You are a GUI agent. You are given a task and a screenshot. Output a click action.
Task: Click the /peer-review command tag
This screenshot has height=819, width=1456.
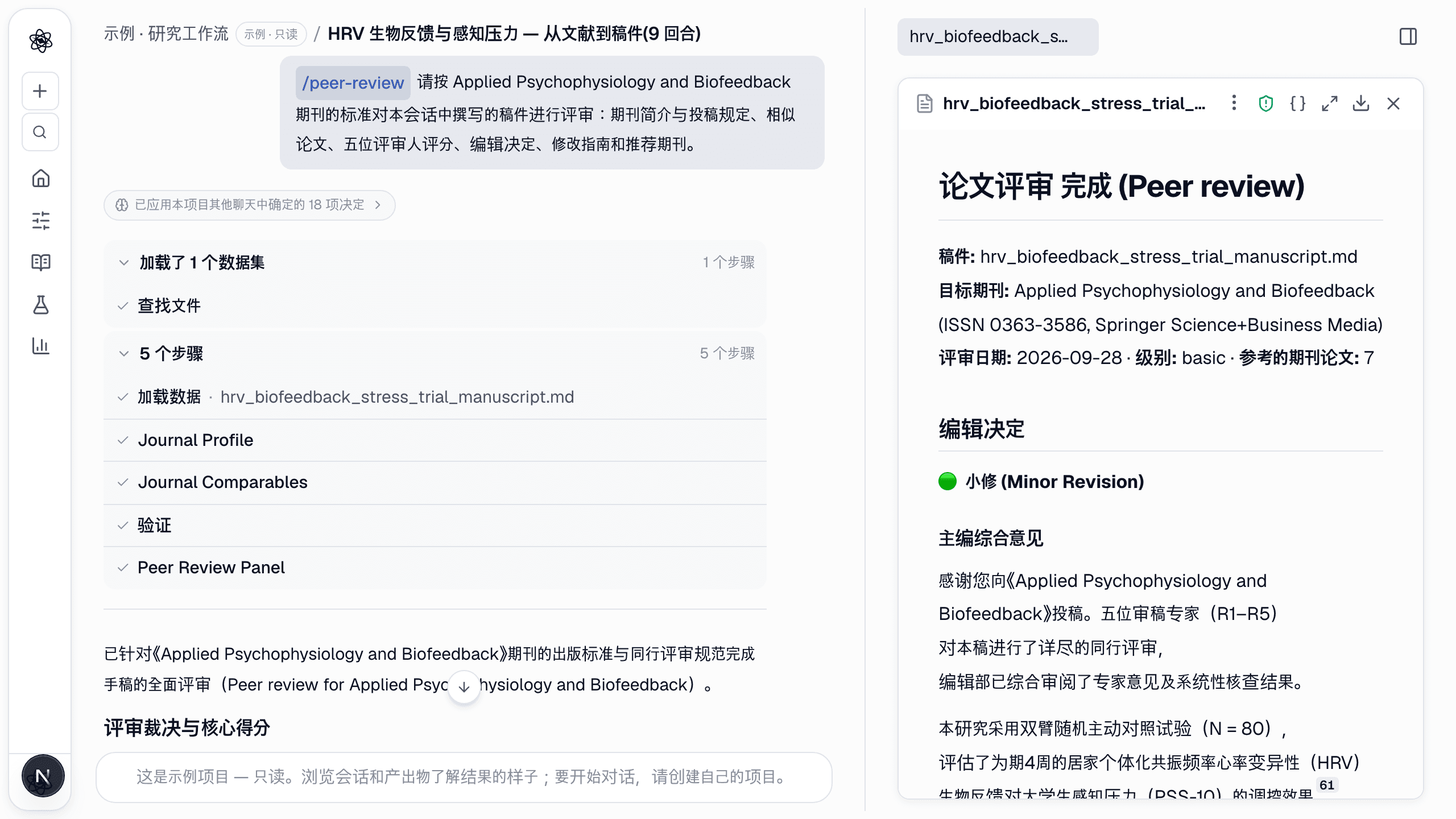click(x=353, y=82)
